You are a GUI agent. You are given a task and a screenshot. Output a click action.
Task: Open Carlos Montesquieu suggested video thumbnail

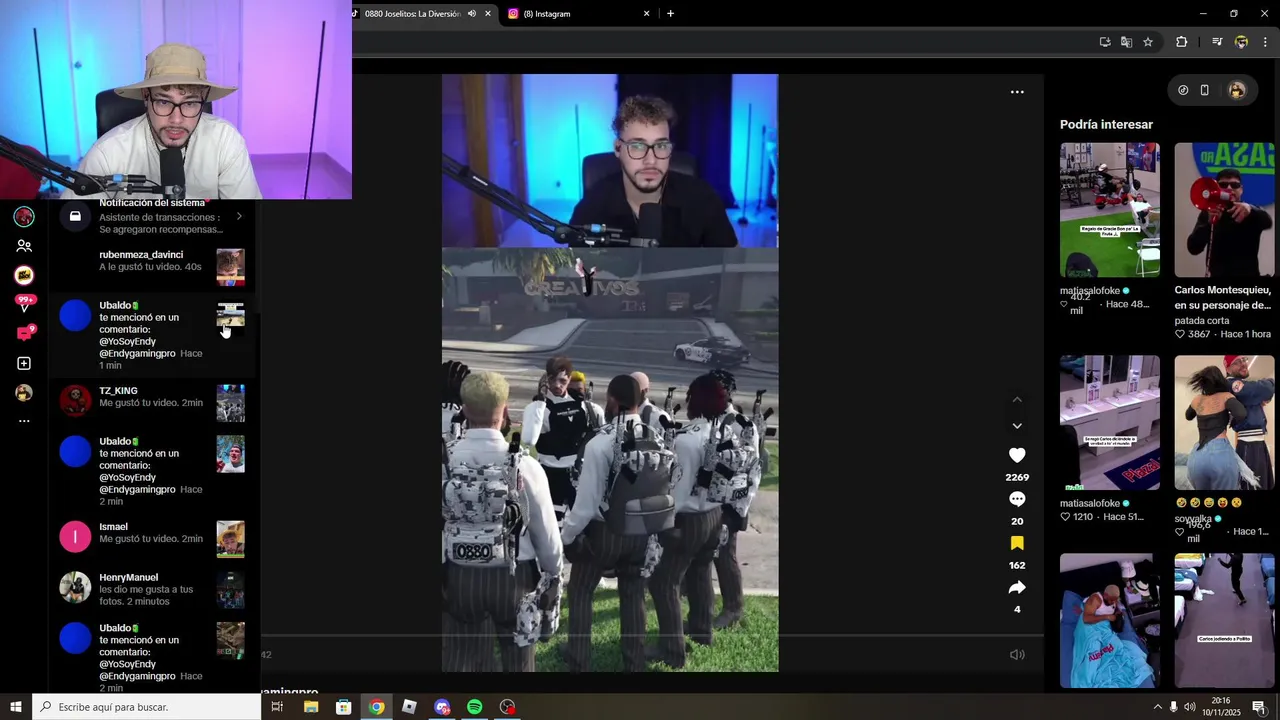[1224, 210]
